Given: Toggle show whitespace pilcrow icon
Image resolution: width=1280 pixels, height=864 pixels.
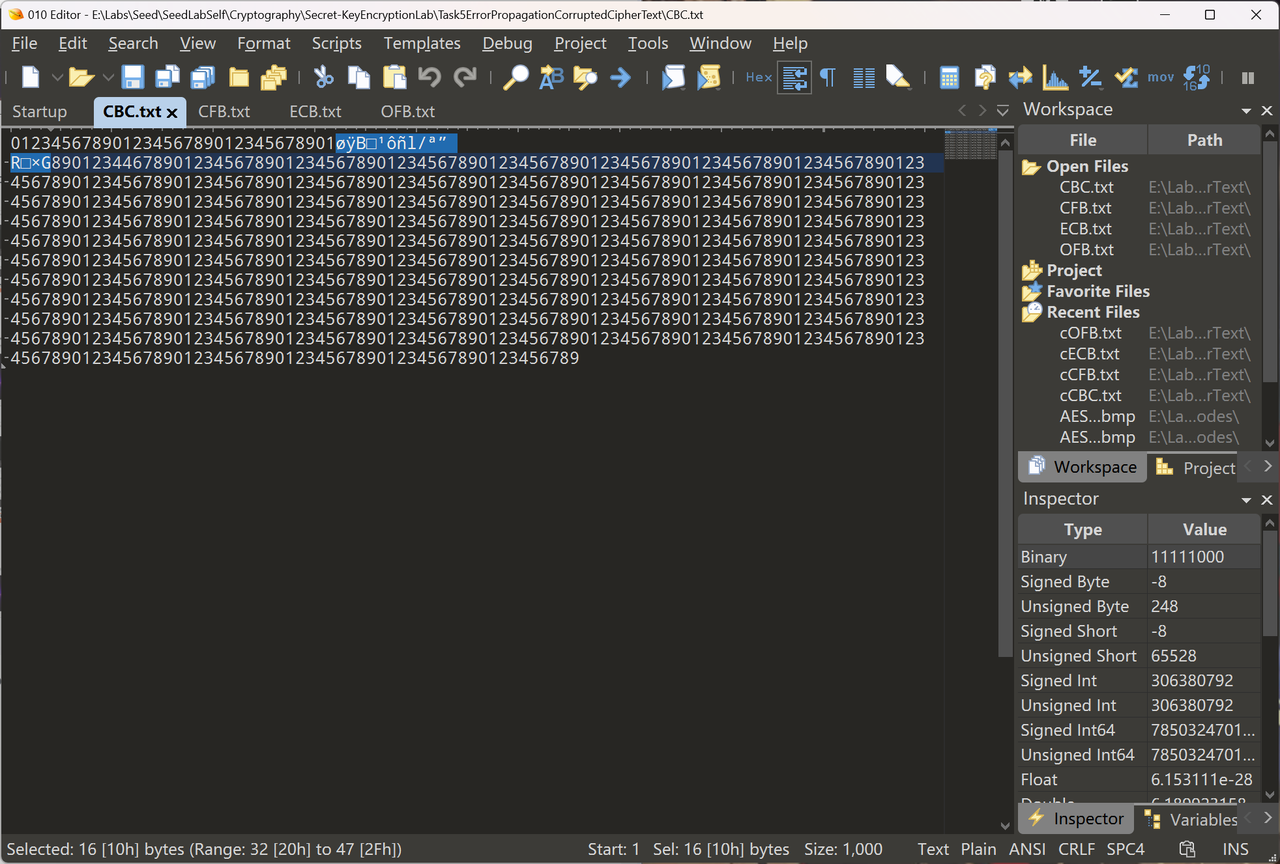Looking at the screenshot, I should tap(828, 77).
